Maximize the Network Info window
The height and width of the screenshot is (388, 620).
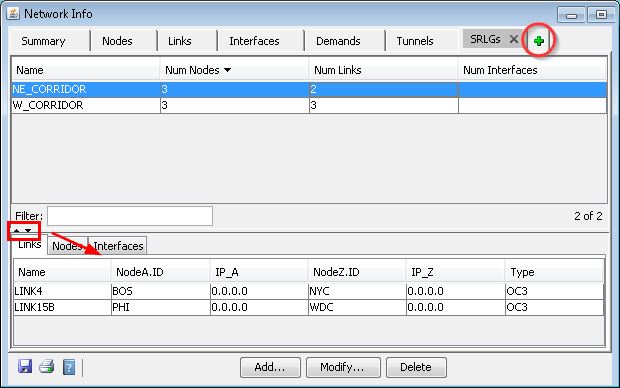click(x=601, y=15)
